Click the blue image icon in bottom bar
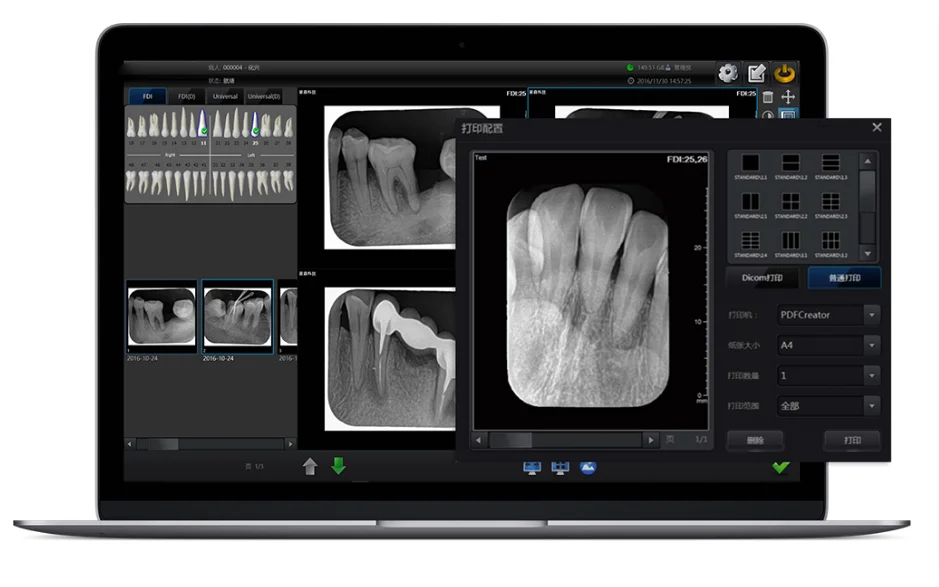The image size is (939, 587). (588, 467)
